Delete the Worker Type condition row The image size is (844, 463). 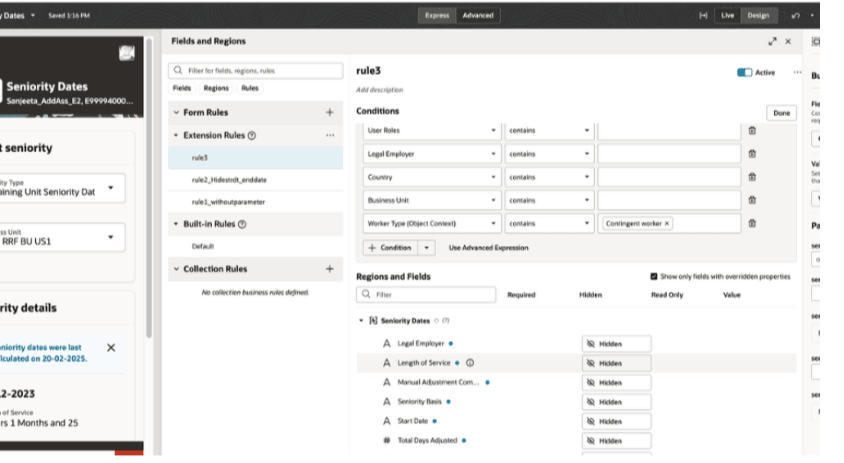pos(752,223)
